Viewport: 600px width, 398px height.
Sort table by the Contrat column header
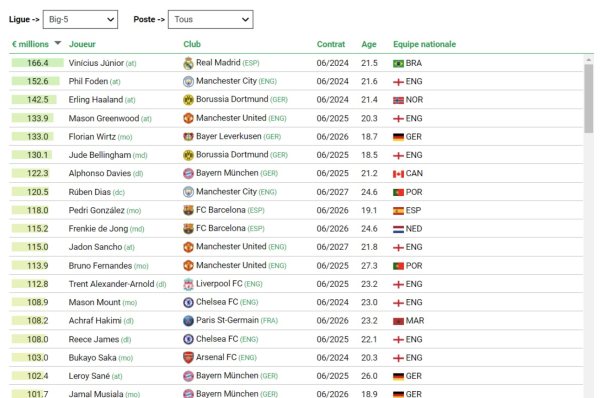(x=331, y=44)
